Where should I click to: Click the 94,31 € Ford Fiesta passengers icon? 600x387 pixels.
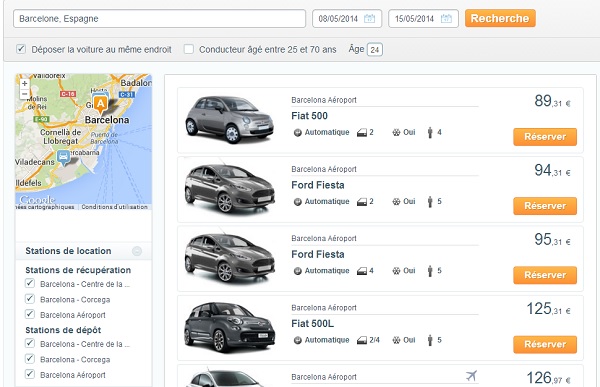430,202
